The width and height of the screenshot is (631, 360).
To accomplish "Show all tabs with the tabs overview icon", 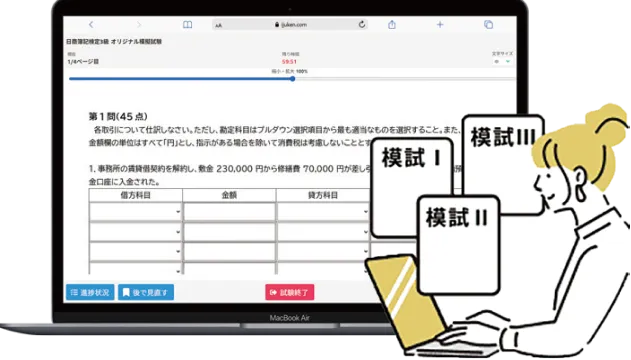I will click(489, 25).
